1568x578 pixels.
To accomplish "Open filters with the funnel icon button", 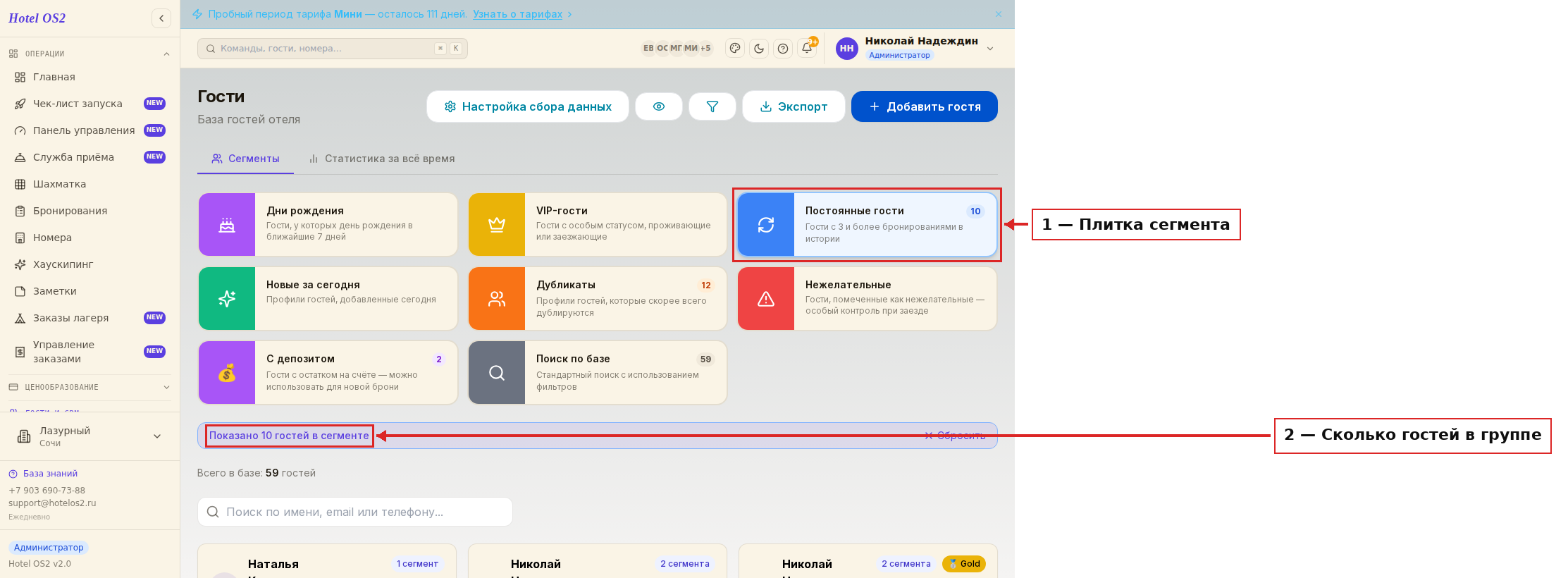I will point(712,106).
